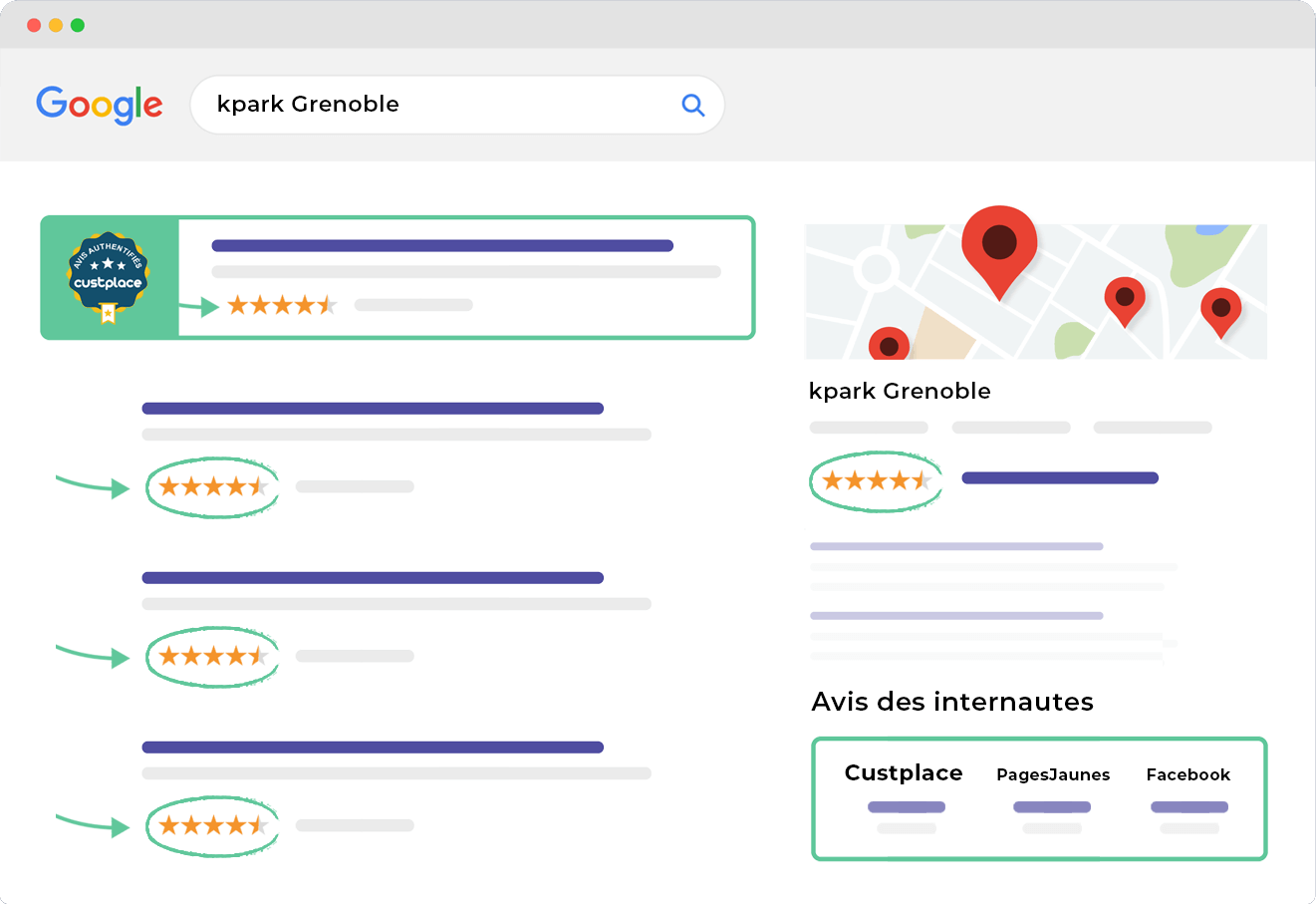1316x904 pixels.
Task: Open the Custplace reviews section
Action: coord(903,772)
